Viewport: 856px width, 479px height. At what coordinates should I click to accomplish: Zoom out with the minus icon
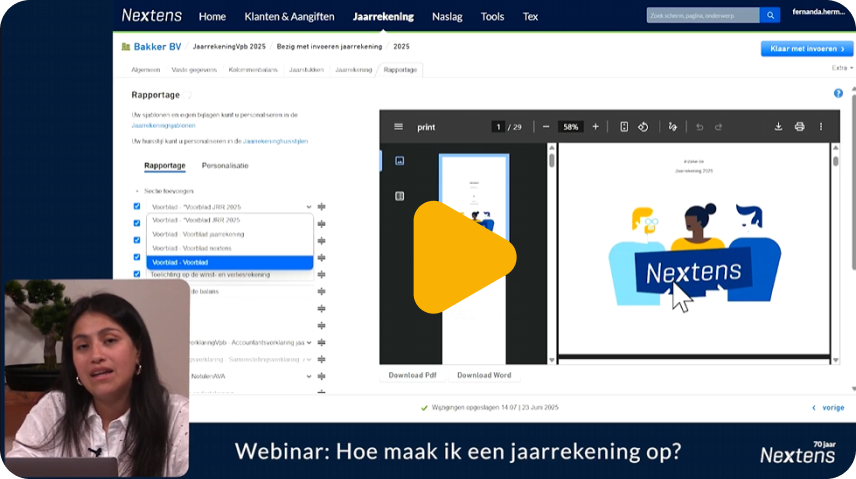pos(546,127)
